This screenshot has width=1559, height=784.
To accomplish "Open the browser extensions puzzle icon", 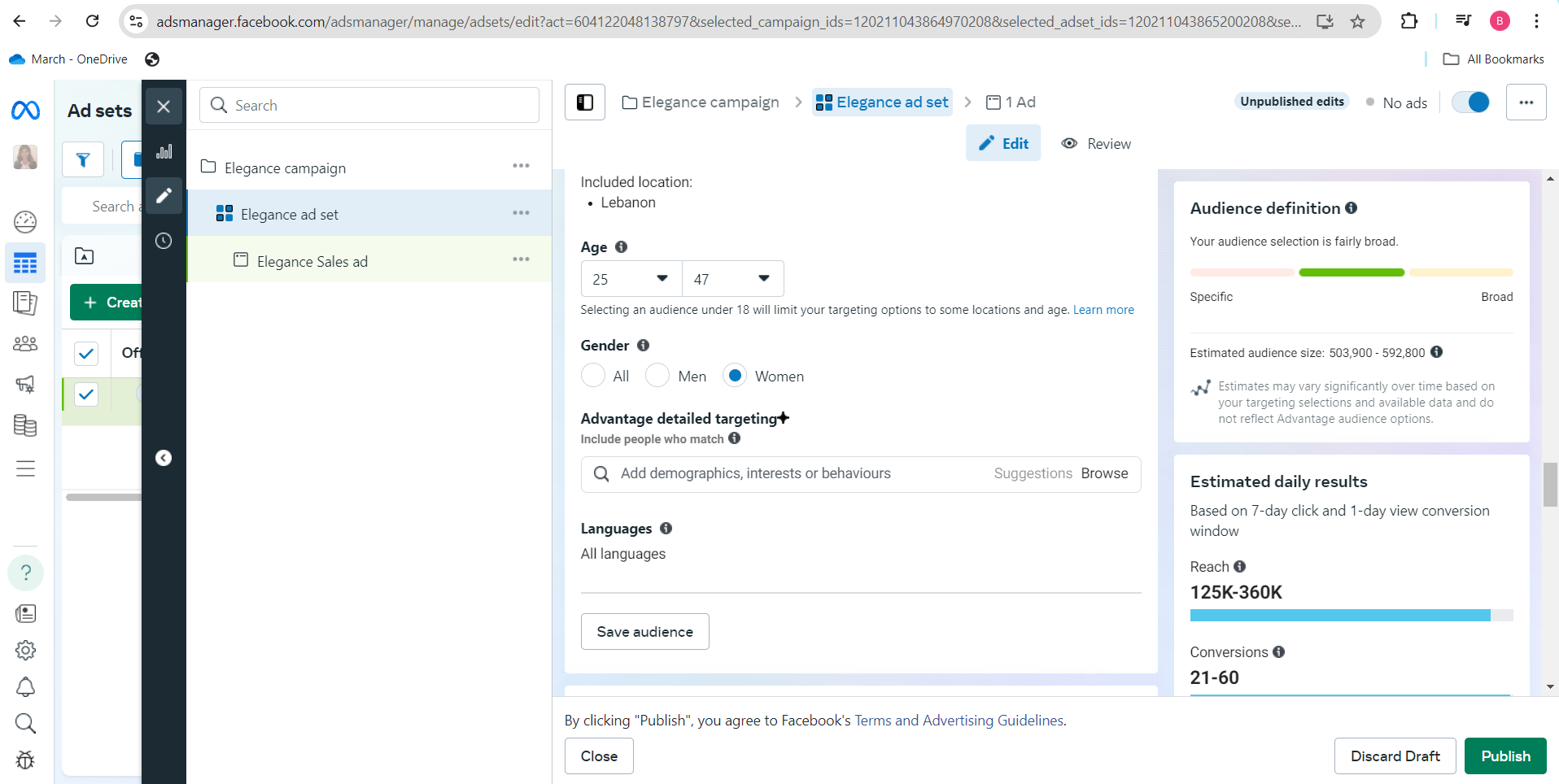I will click(1409, 21).
